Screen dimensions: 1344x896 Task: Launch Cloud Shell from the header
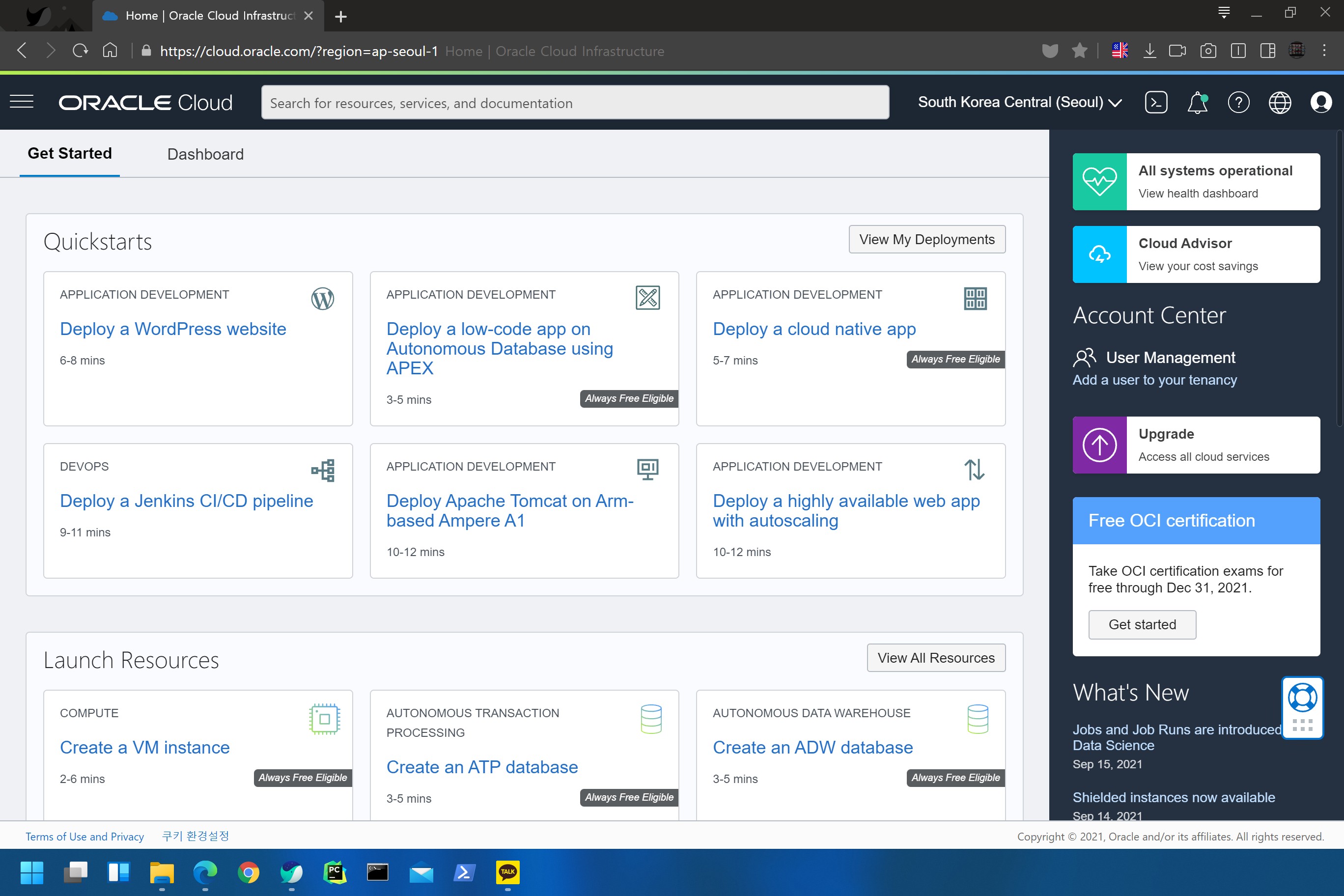click(1155, 102)
